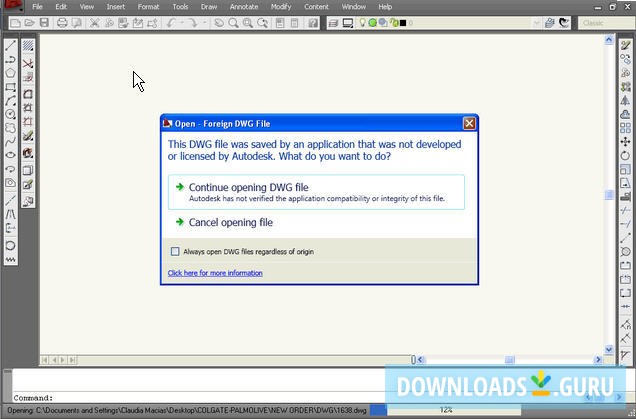Follow the Click here for more information link
The width and height of the screenshot is (636, 419).
[x=215, y=273]
